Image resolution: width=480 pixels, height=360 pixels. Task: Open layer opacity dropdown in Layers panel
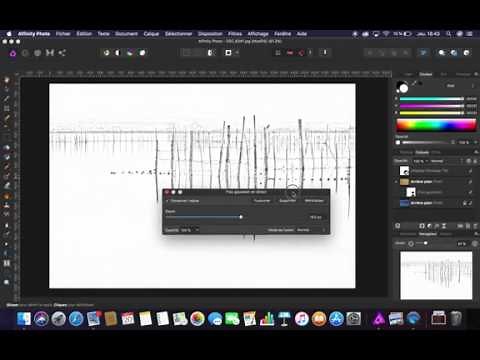(421, 161)
